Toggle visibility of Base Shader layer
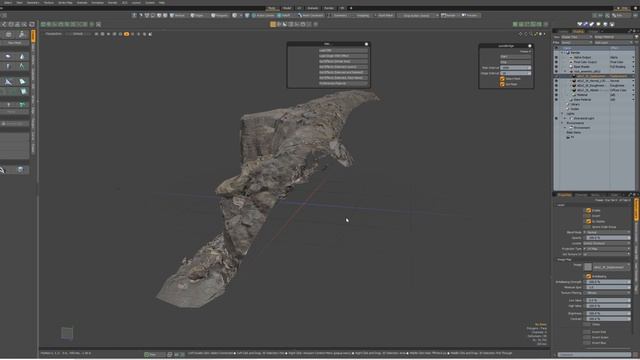 (x=556, y=67)
